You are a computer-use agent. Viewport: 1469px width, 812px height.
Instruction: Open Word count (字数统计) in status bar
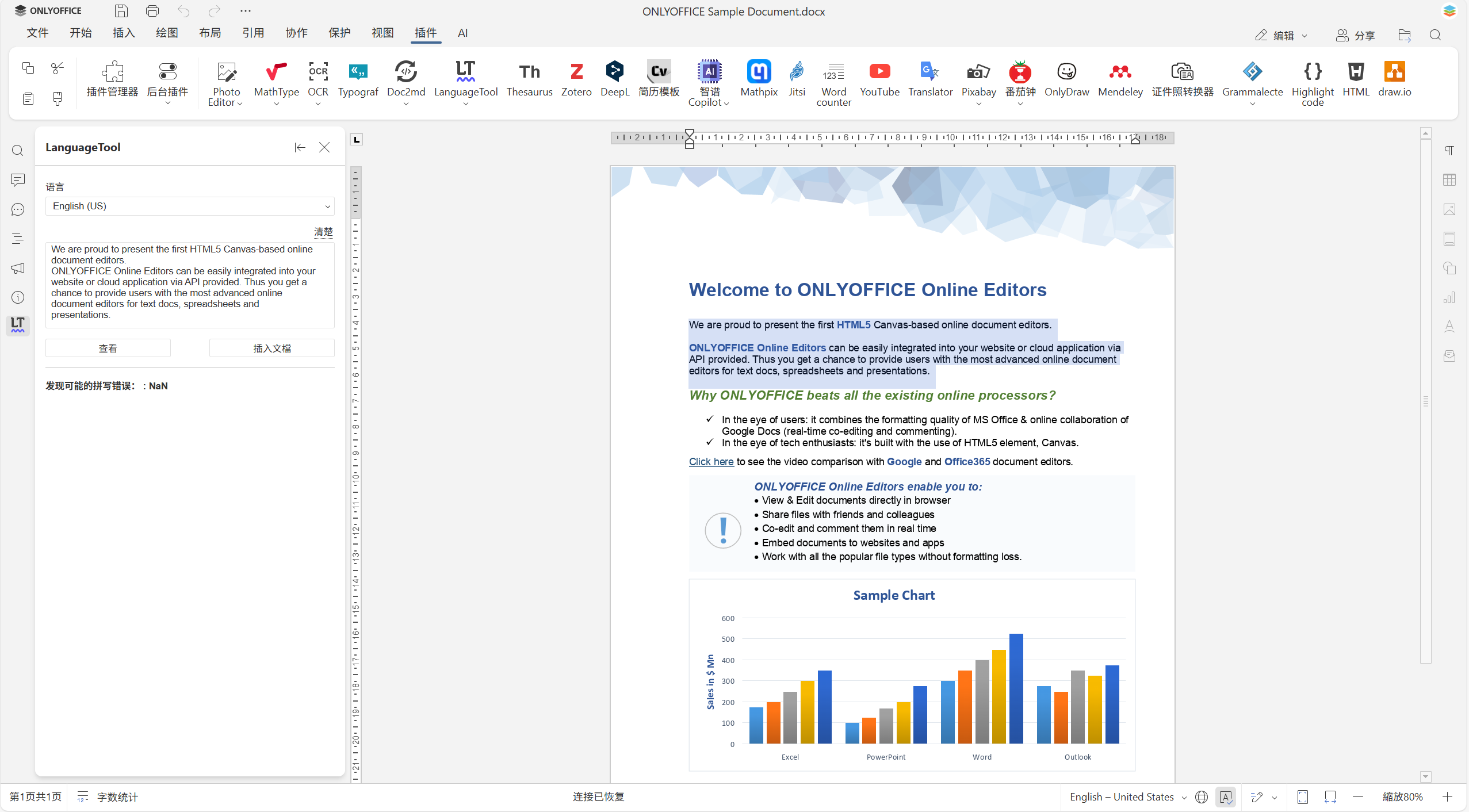click(108, 797)
